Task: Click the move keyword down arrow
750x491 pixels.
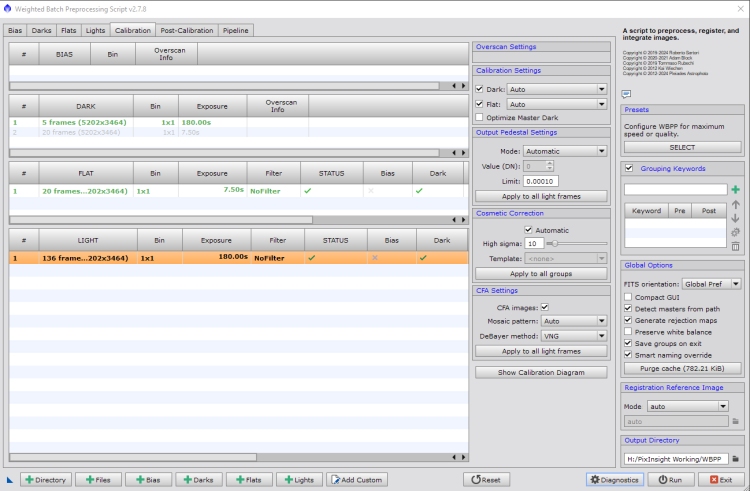Action: (x=735, y=218)
